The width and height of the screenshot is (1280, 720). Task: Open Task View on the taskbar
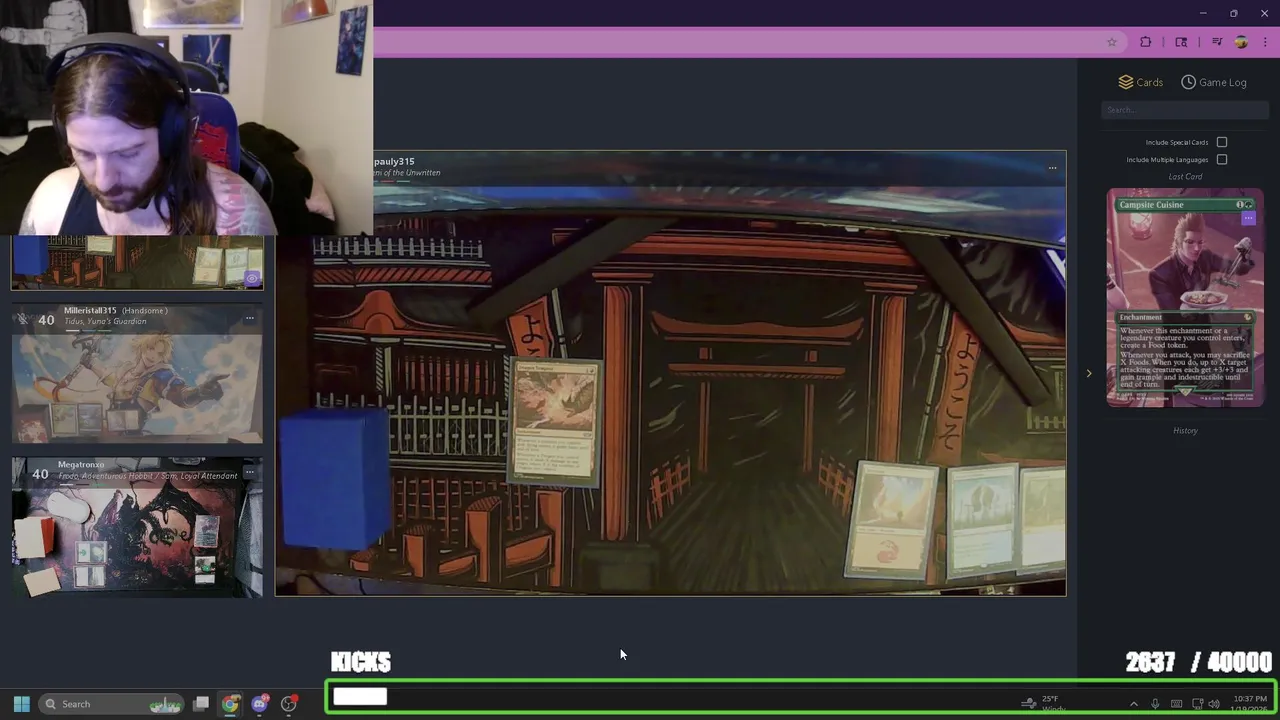click(x=201, y=704)
